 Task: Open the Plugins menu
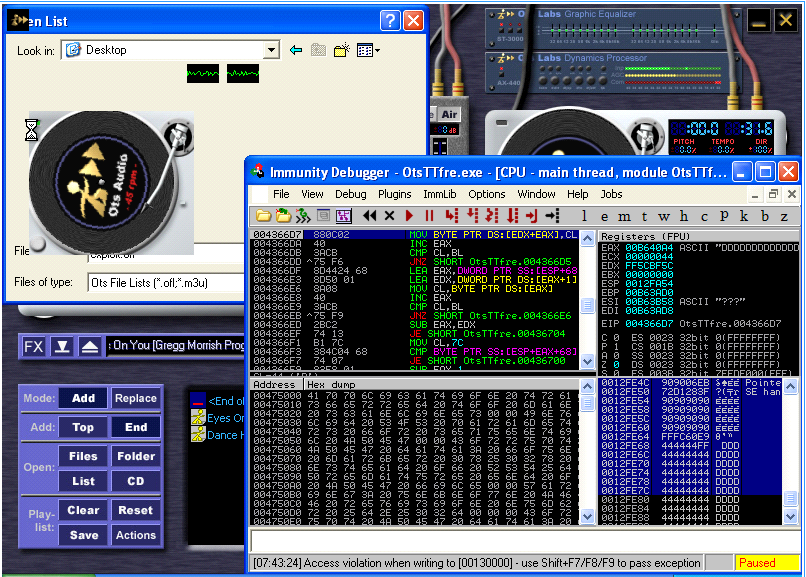coord(395,194)
